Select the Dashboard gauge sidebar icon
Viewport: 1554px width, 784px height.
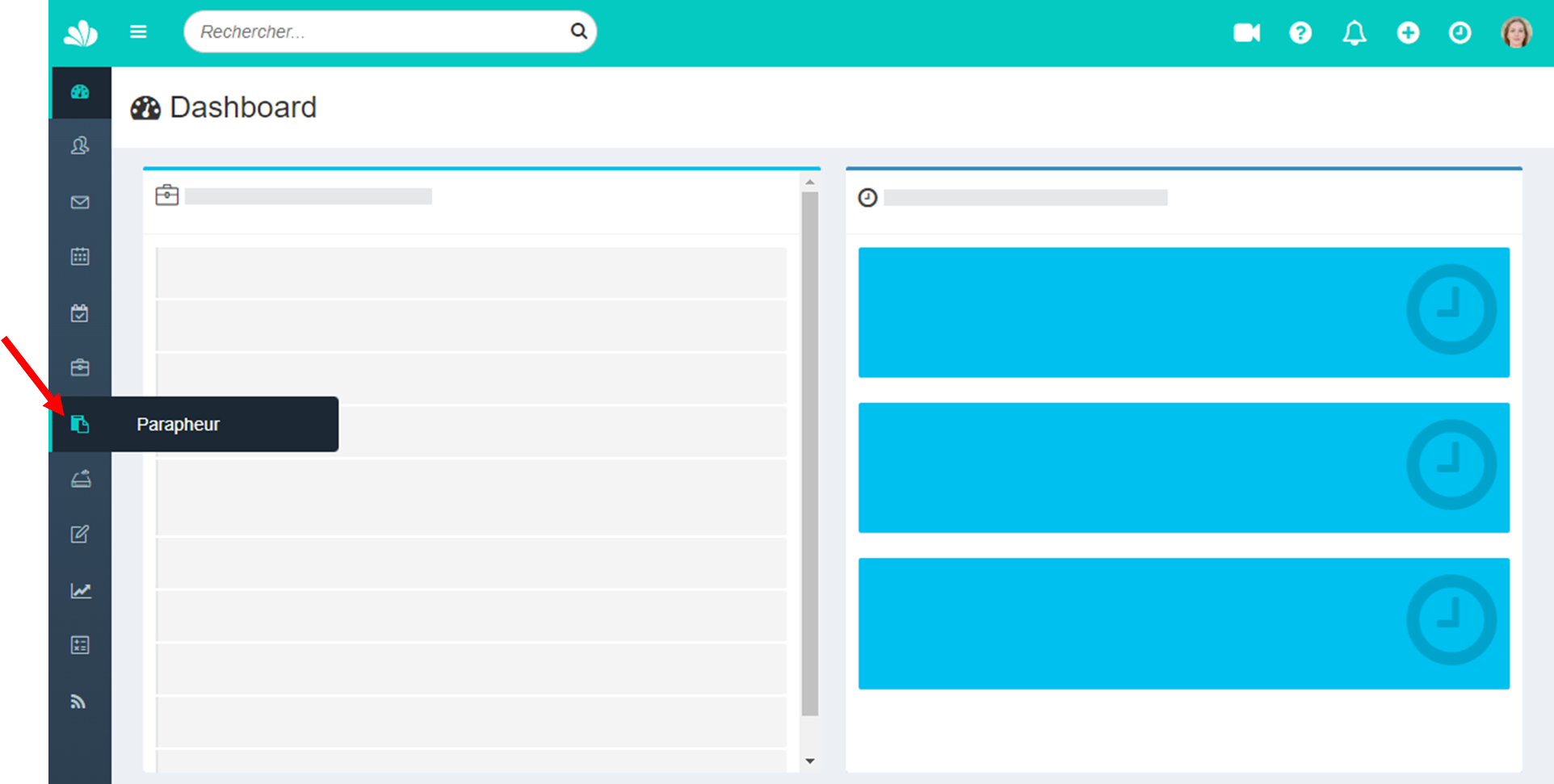[x=80, y=92]
